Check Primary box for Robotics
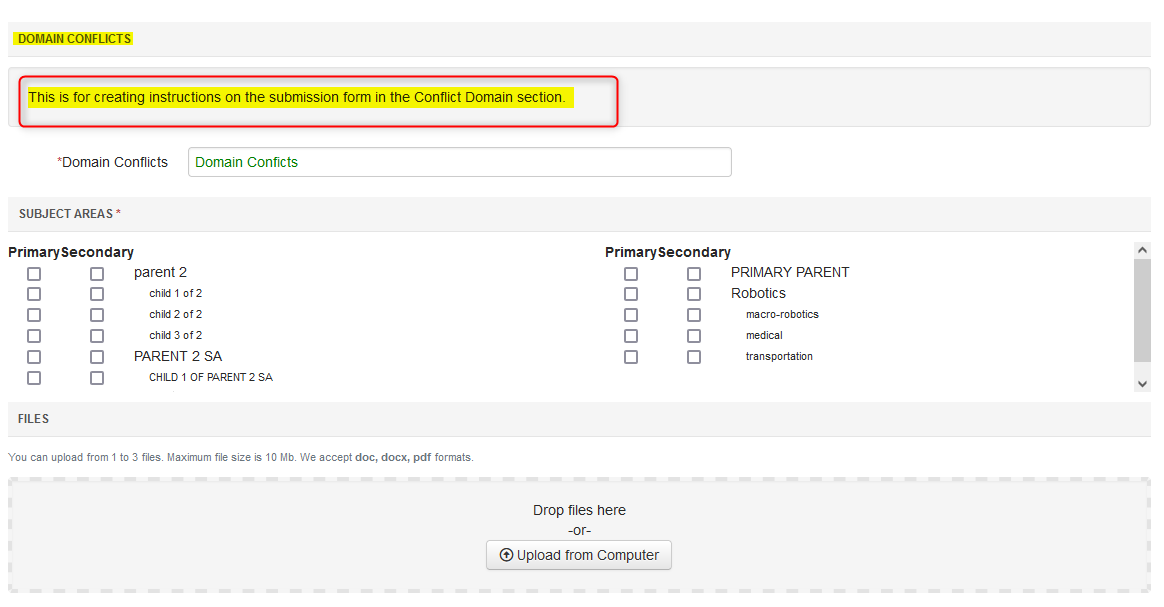The image size is (1164, 607). (x=631, y=294)
